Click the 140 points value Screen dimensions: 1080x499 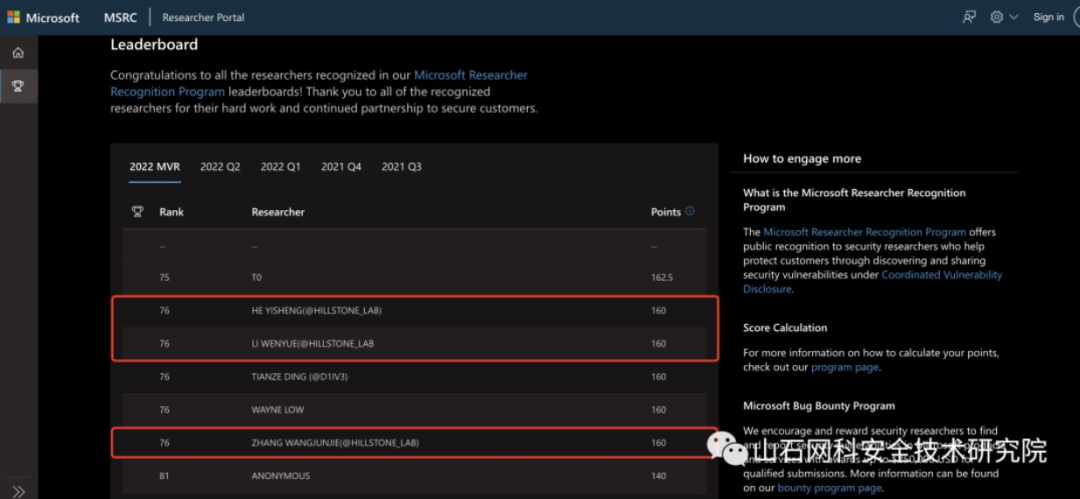point(658,476)
